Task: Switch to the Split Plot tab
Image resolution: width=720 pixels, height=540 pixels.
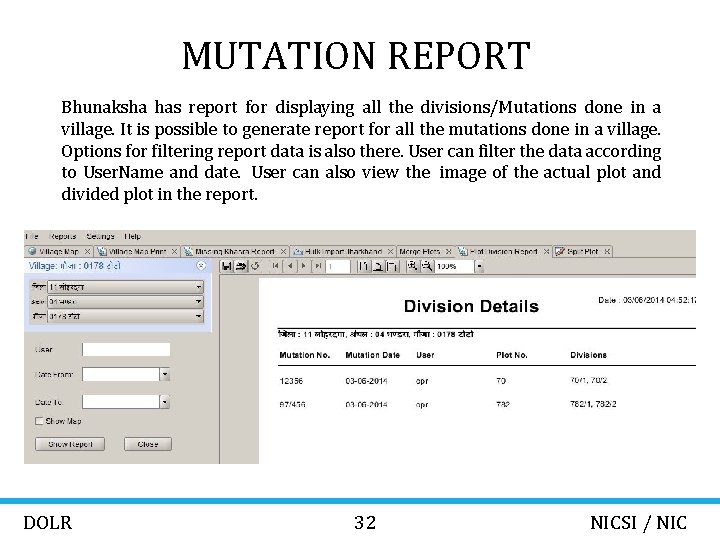Action: tap(582, 252)
